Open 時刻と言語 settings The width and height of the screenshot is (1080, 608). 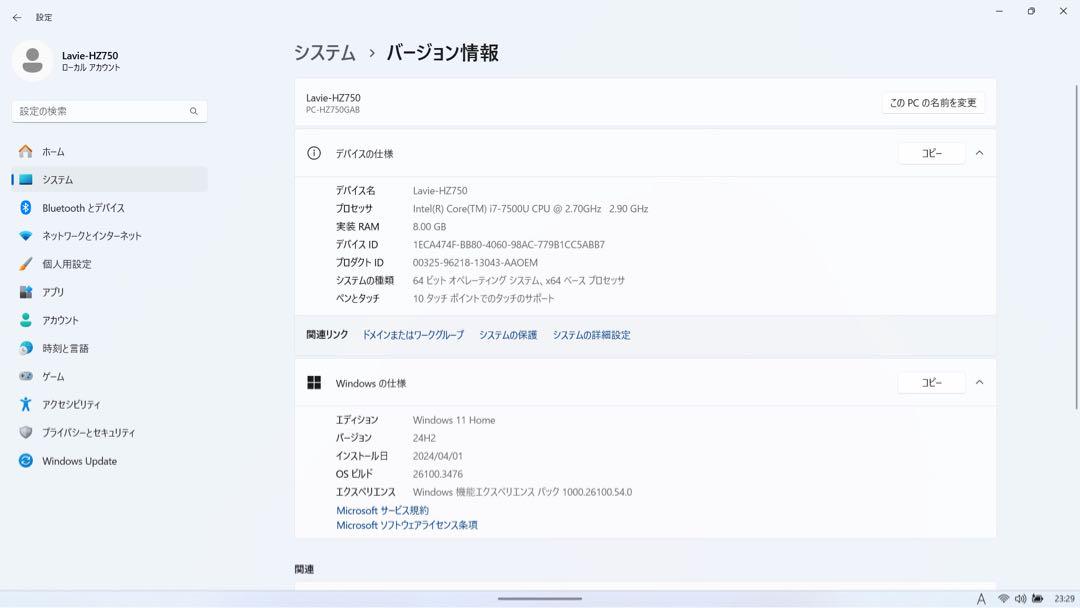point(110,348)
